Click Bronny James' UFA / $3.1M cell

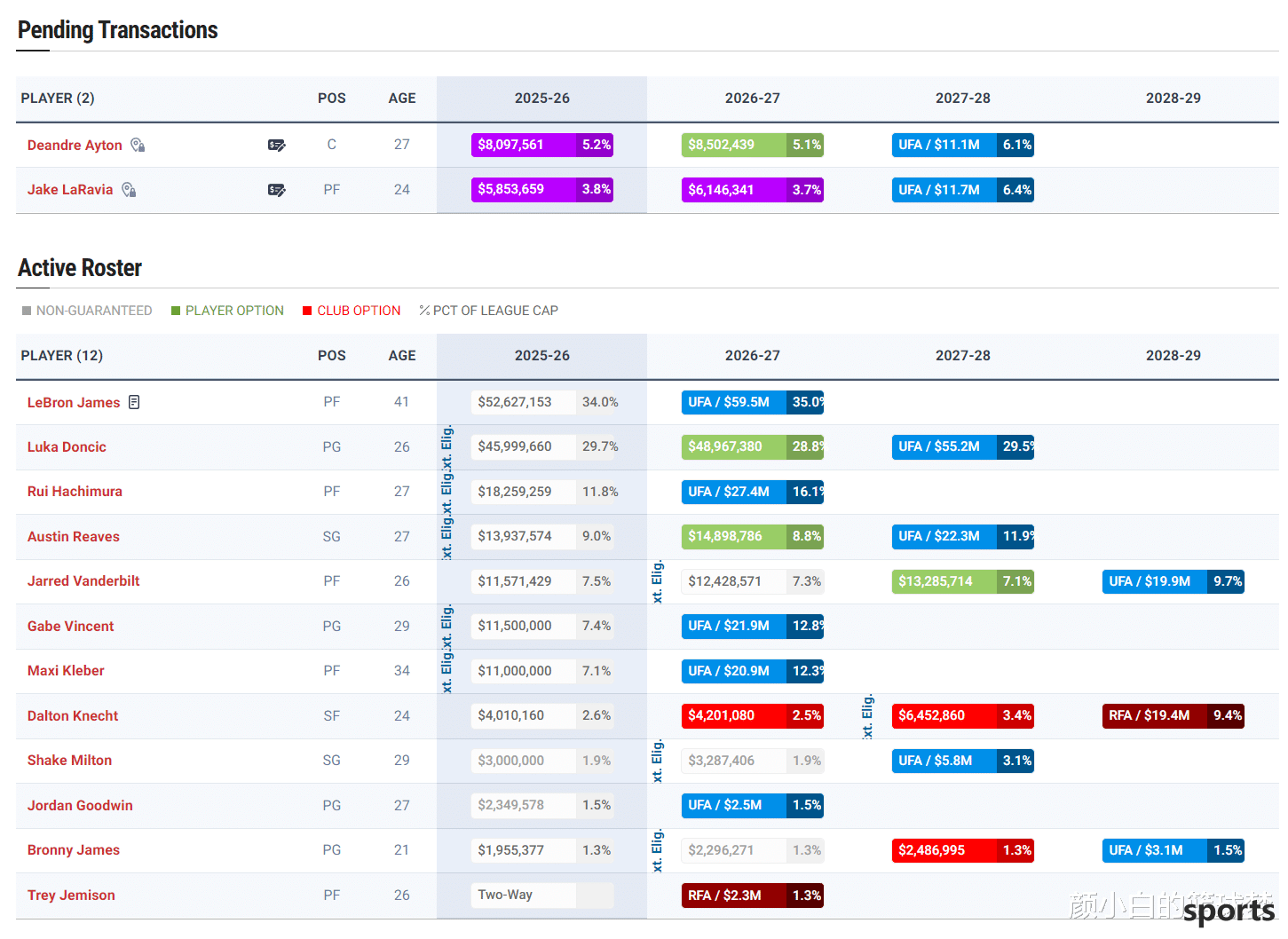coord(1173,850)
